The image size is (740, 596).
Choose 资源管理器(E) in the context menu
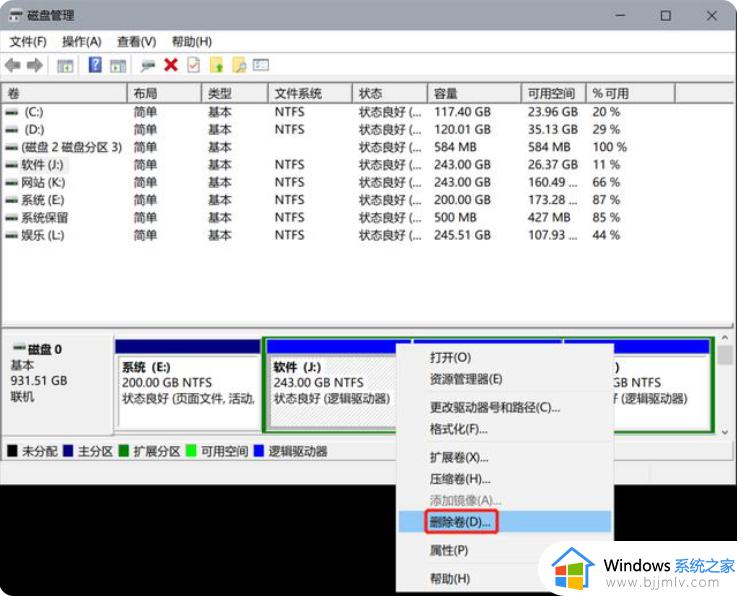505,379
